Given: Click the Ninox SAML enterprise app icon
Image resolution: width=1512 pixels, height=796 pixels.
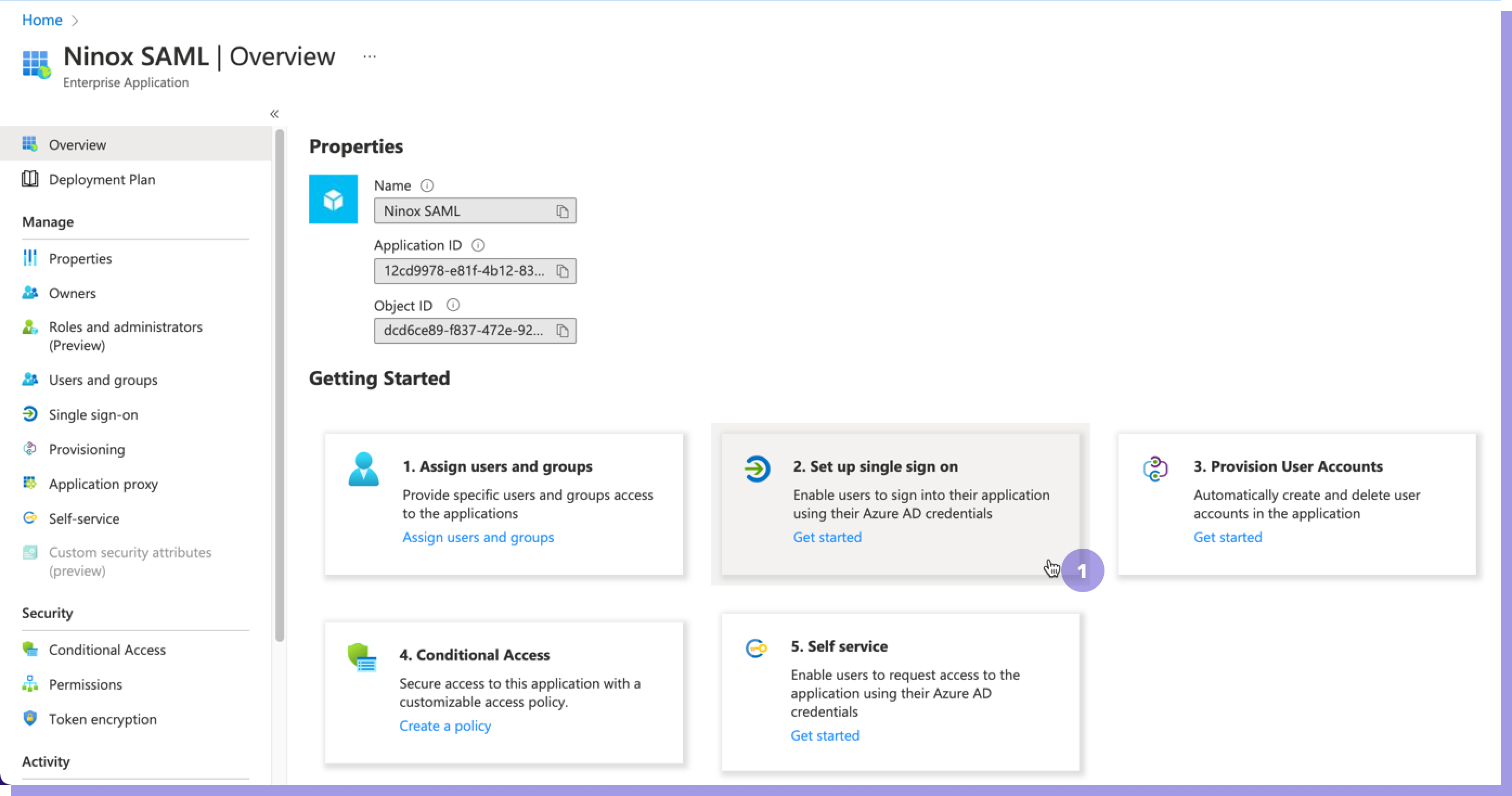Looking at the screenshot, I should [36, 65].
